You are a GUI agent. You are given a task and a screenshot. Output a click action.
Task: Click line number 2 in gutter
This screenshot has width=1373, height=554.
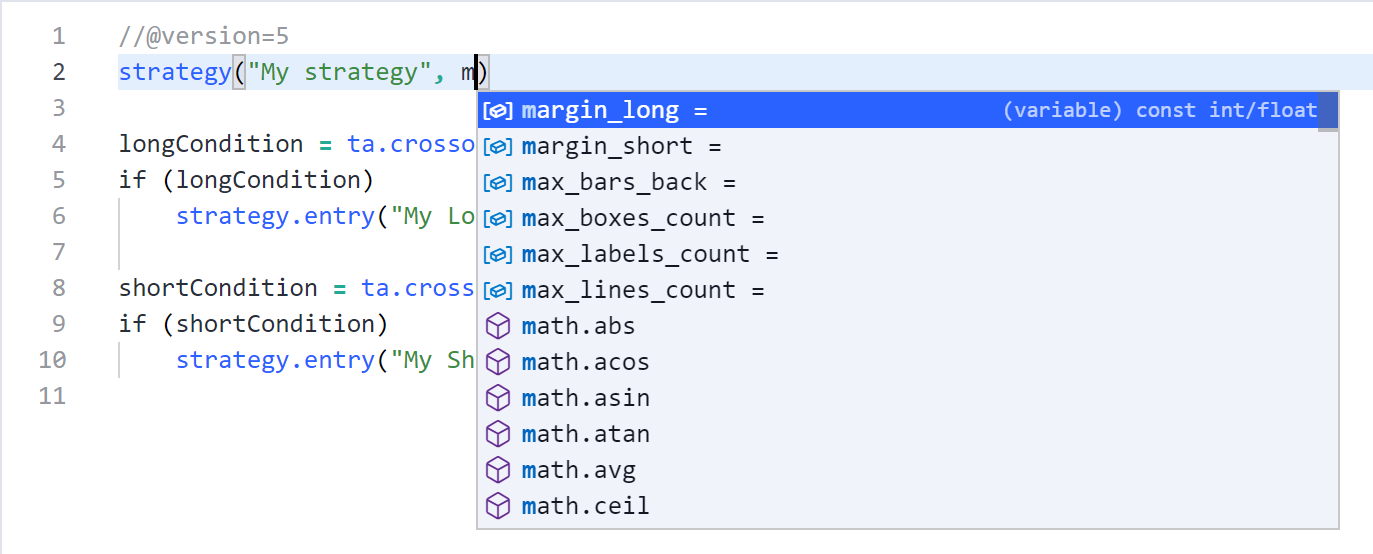[x=58, y=73]
